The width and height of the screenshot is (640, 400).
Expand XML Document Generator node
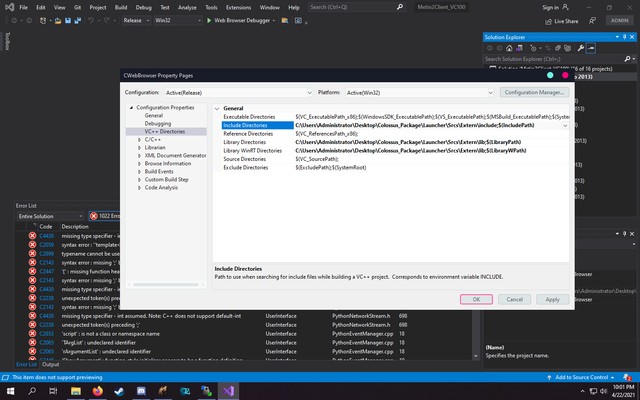(x=139, y=156)
